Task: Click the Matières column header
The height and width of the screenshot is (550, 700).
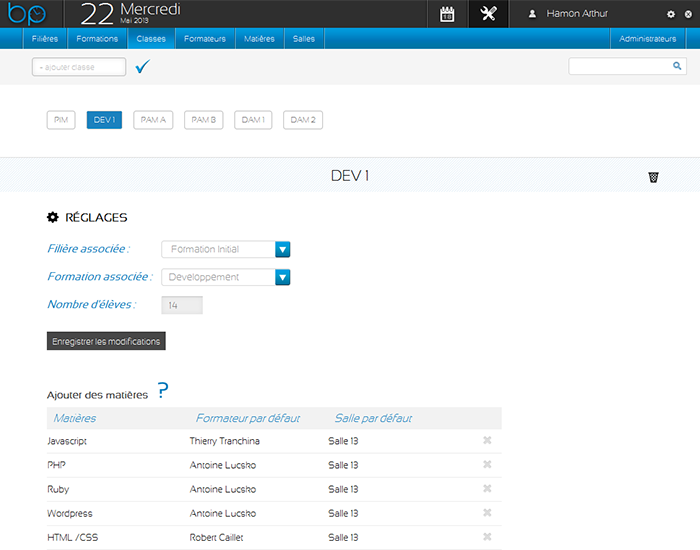Action: (75, 418)
